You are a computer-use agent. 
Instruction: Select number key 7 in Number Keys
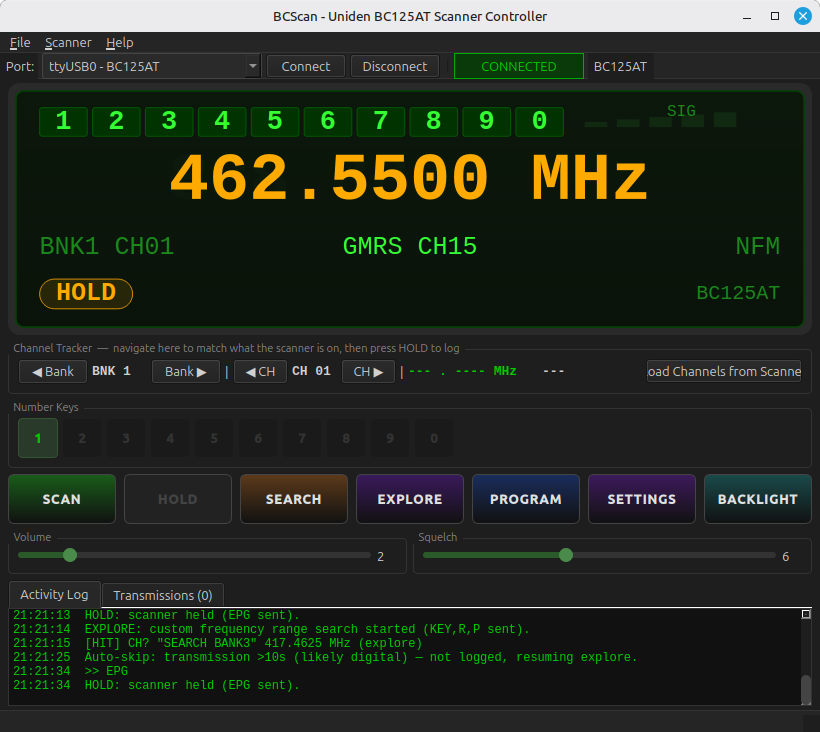[x=302, y=438]
